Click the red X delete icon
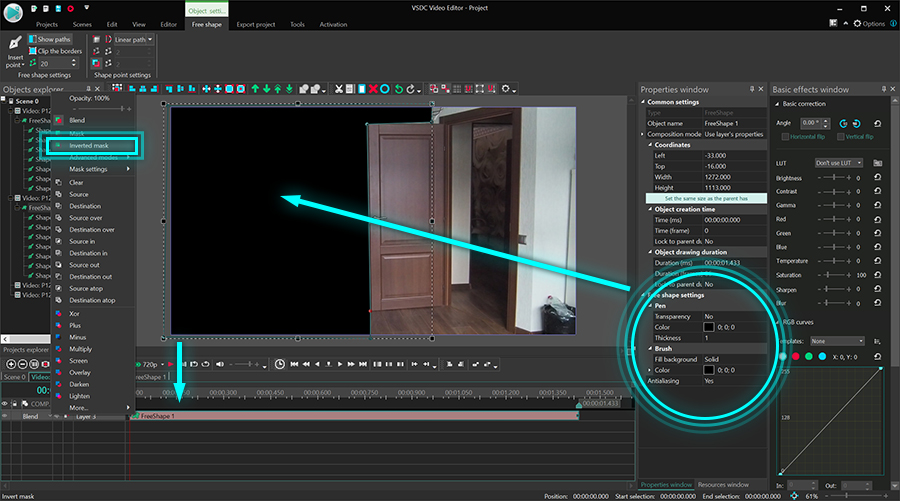 [x=373, y=89]
